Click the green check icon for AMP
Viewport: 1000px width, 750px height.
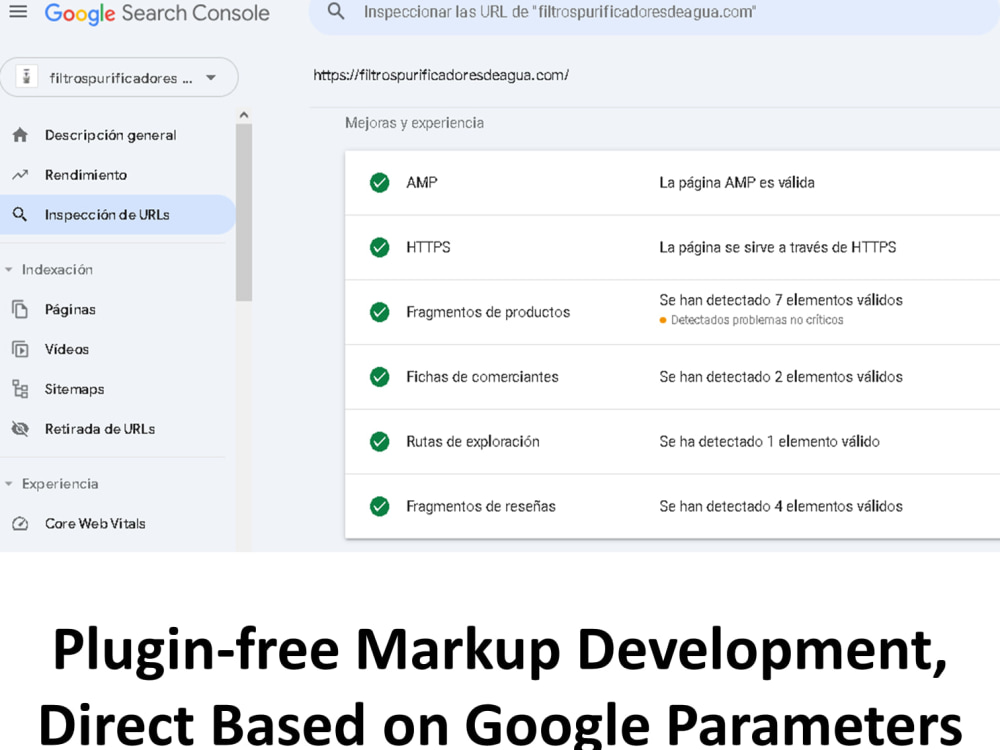(x=379, y=182)
